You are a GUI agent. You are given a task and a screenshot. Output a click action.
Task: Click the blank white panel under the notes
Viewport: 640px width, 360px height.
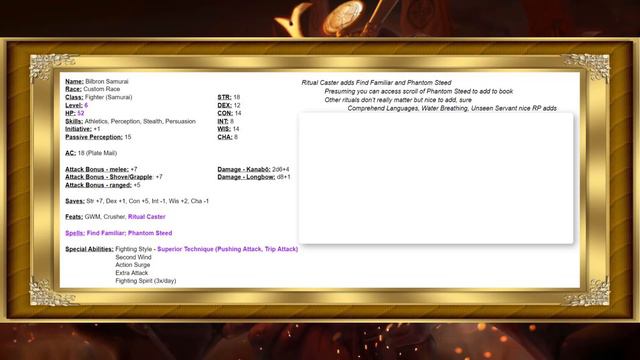[436, 178]
